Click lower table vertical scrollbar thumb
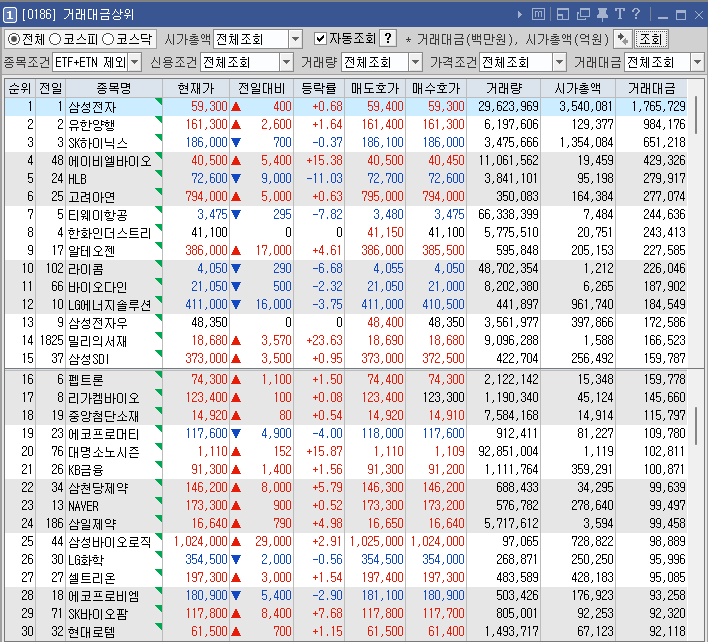Image resolution: width=708 pixels, height=642 pixels. pos(696,426)
